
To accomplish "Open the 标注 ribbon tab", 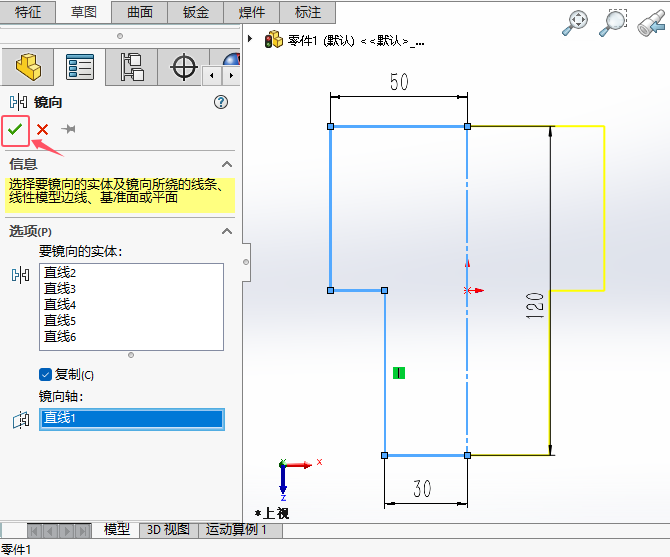I will pos(308,12).
